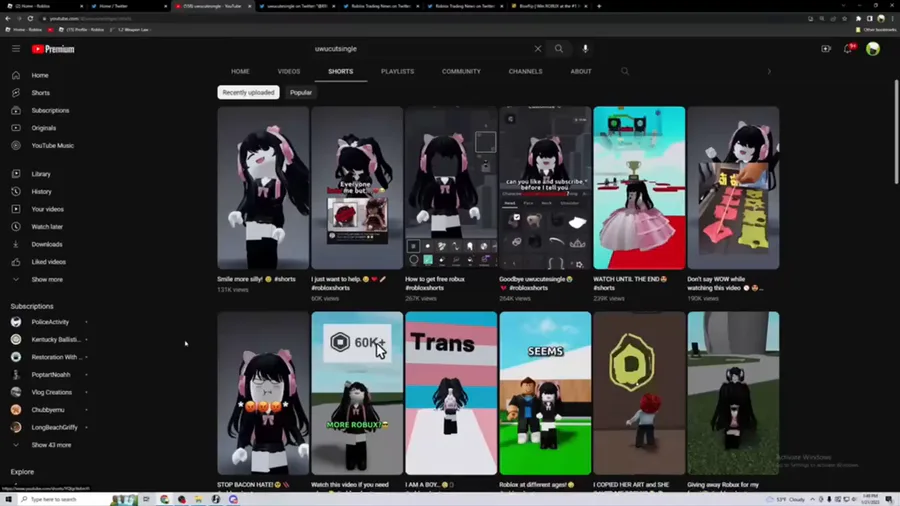Select the Recently uploaded filter chip
This screenshot has width=900, height=506.
click(249, 92)
